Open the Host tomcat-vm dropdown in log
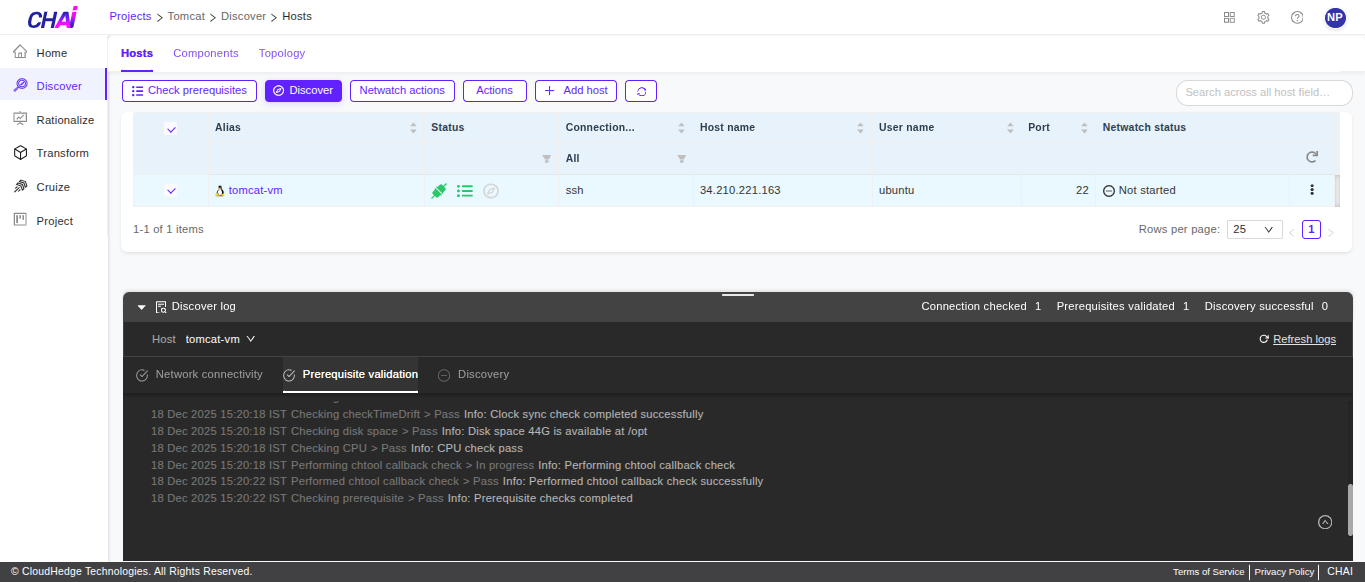The image size is (1365, 582). coord(220,339)
